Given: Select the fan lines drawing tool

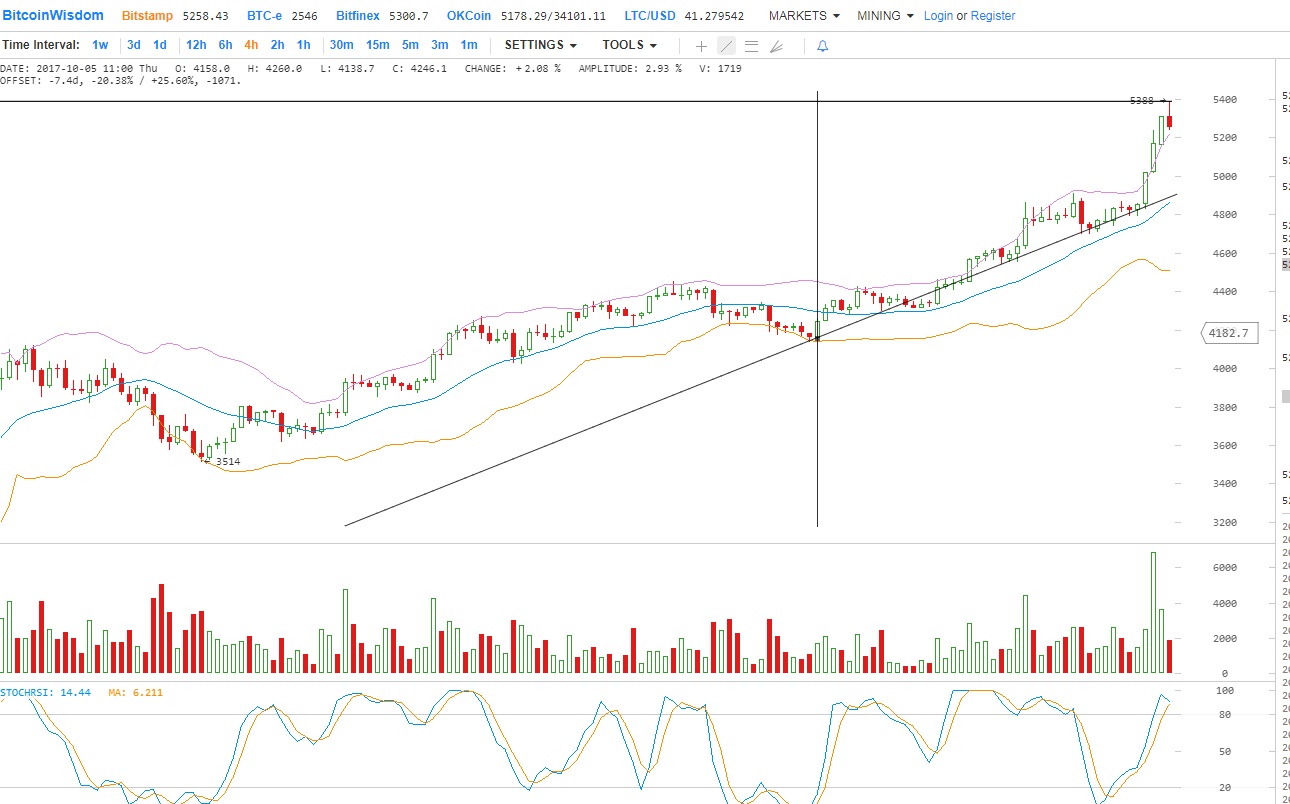Looking at the screenshot, I should click(x=776, y=46).
